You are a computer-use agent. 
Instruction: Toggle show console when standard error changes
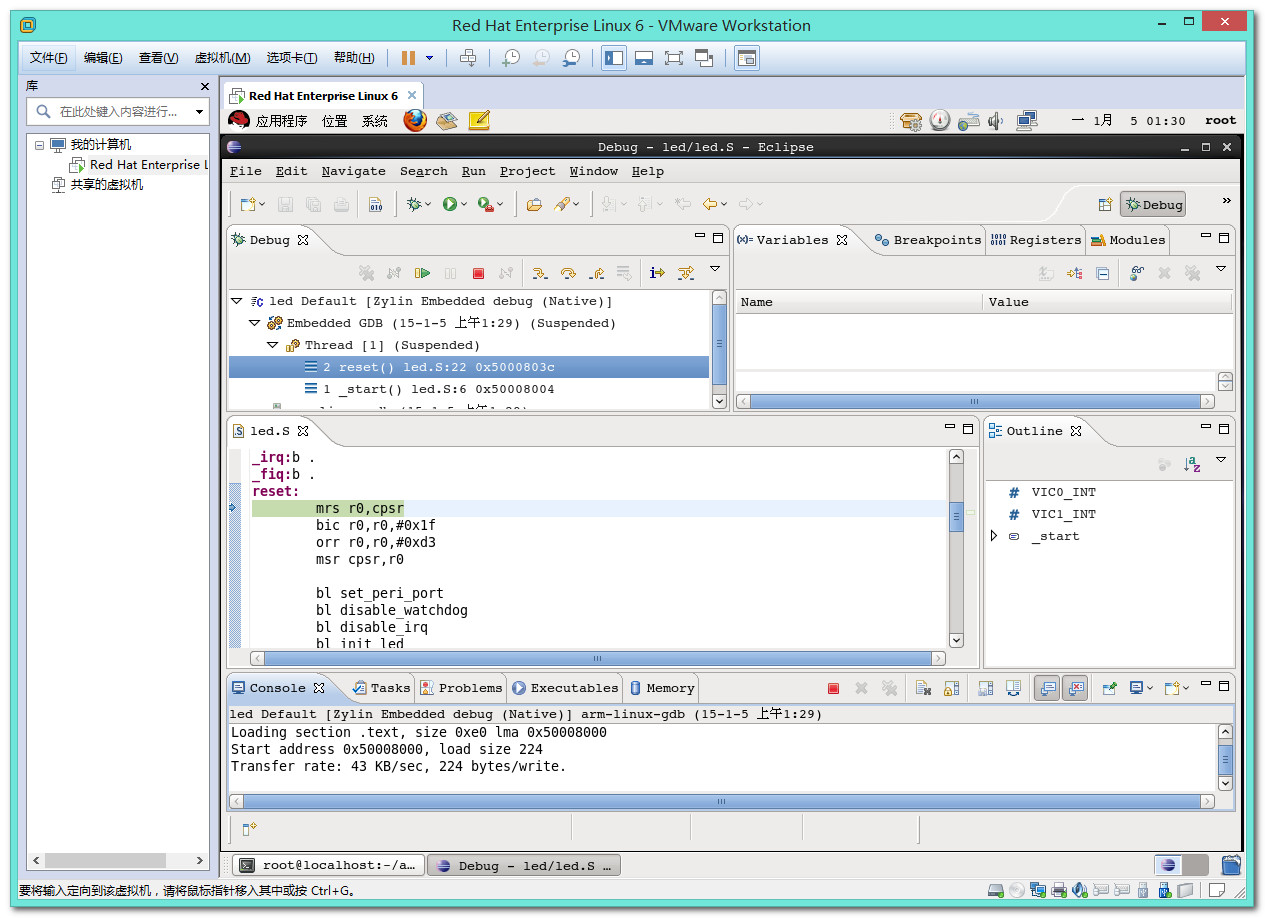[x=1075, y=688]
